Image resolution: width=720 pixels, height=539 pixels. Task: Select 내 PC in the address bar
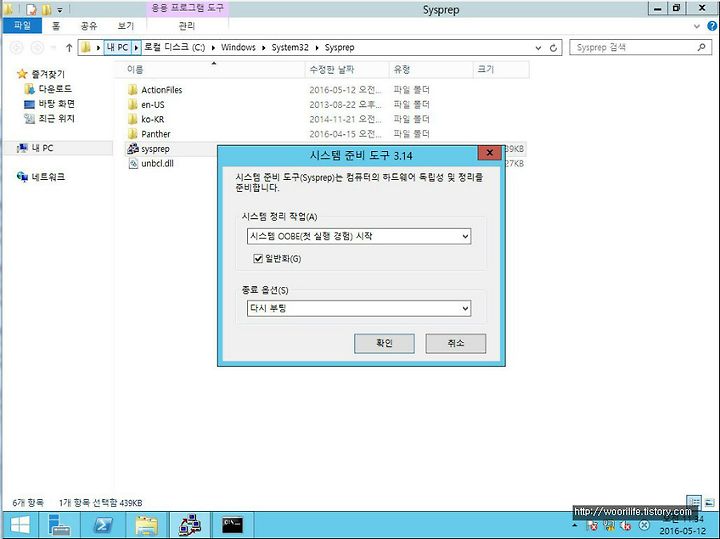point(118,47)
